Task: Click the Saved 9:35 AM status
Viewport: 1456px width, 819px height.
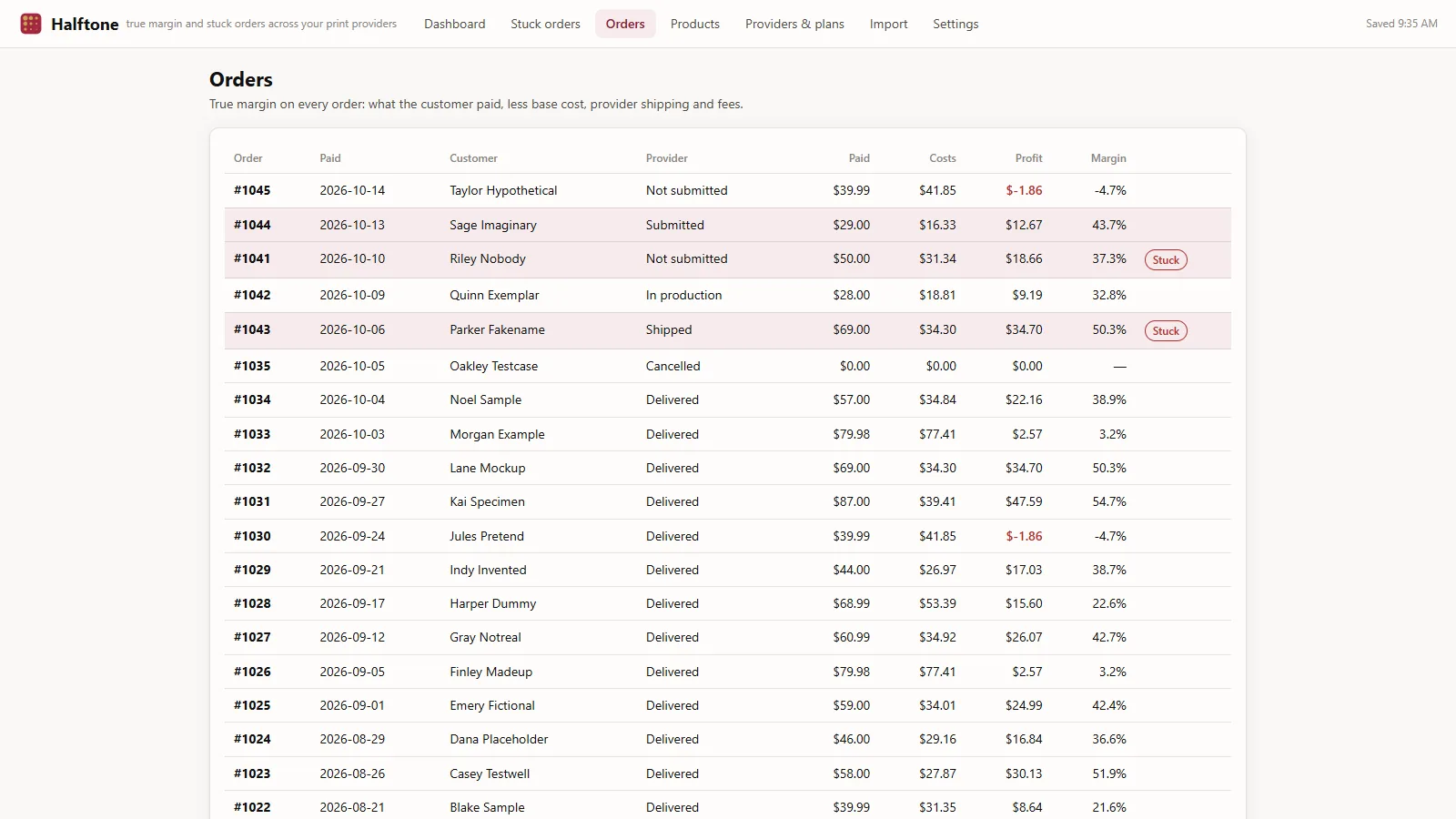Action: click(x=1401, y=24)
